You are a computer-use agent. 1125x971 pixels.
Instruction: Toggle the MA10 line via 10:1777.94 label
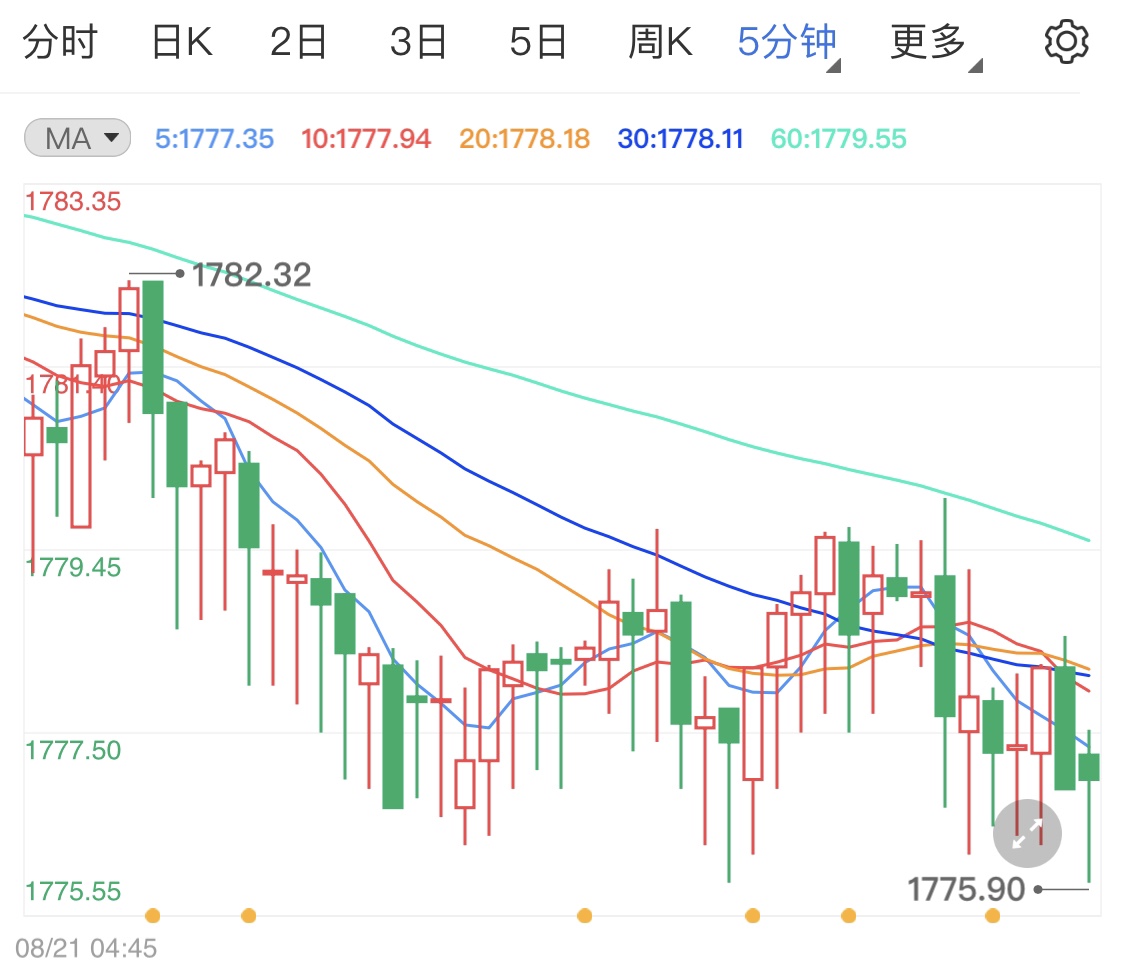tap(366, 138)
